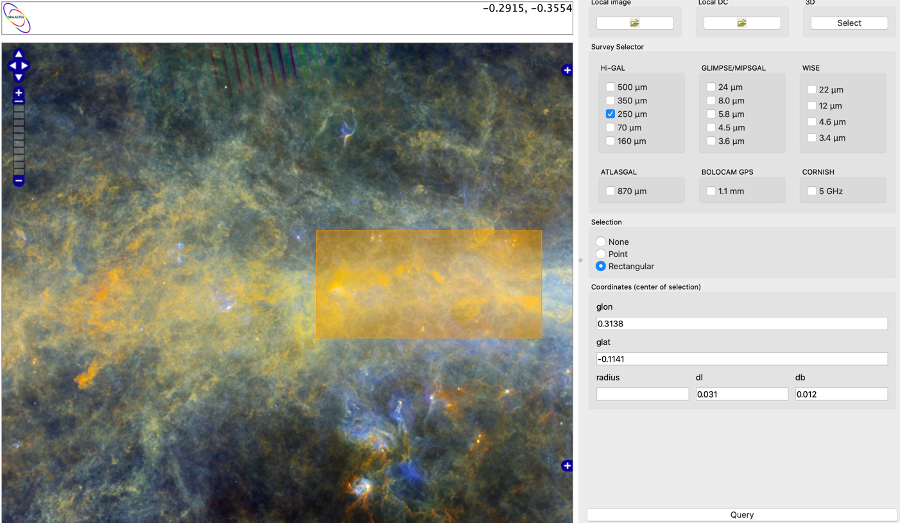Pan the map left with the arrow
The width and height of the screenshot is (902, 525).
coord(12,66)
